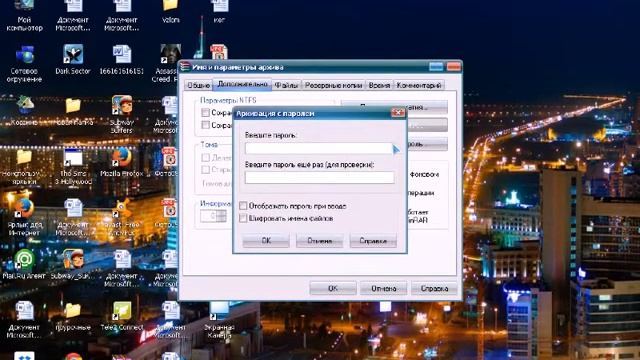Confirm password with OK in password dialog
The image size is (640, 360).
point(266,241)
